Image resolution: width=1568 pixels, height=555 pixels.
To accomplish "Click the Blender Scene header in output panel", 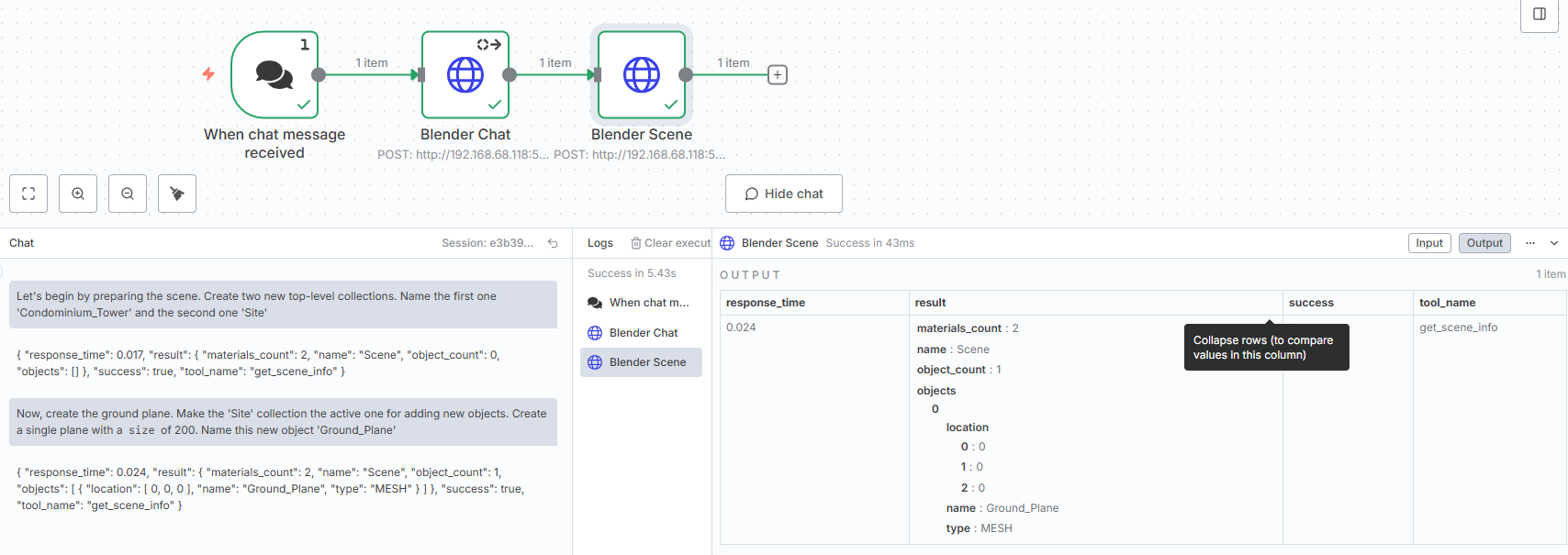I will [x=779, y=243].
